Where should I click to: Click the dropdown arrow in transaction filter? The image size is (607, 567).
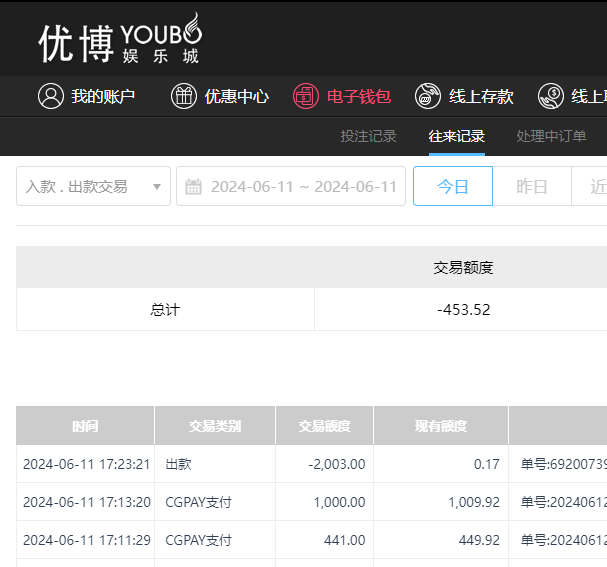tap(157, 187)
